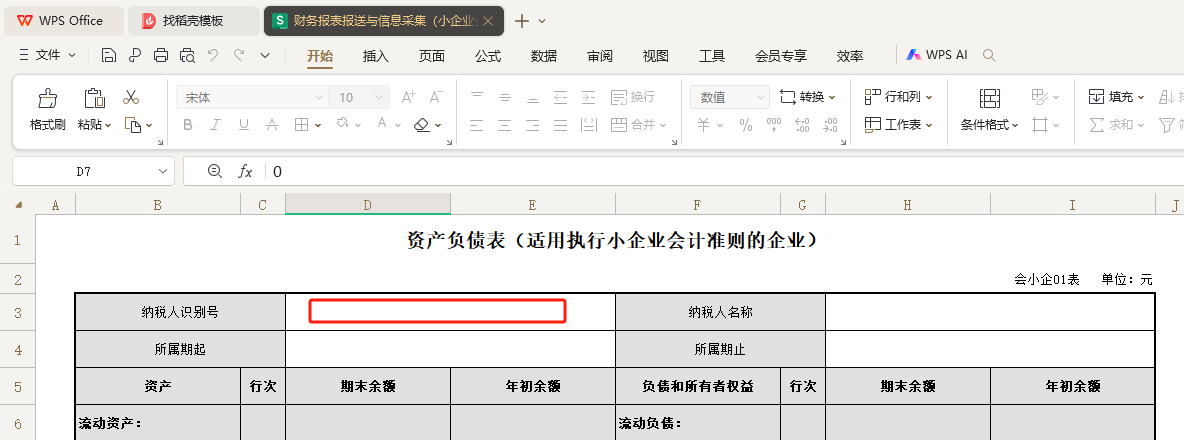The image size is (1184, 440).
Task: Click the Save icon in quick toolbar
Action: (109, 55)
